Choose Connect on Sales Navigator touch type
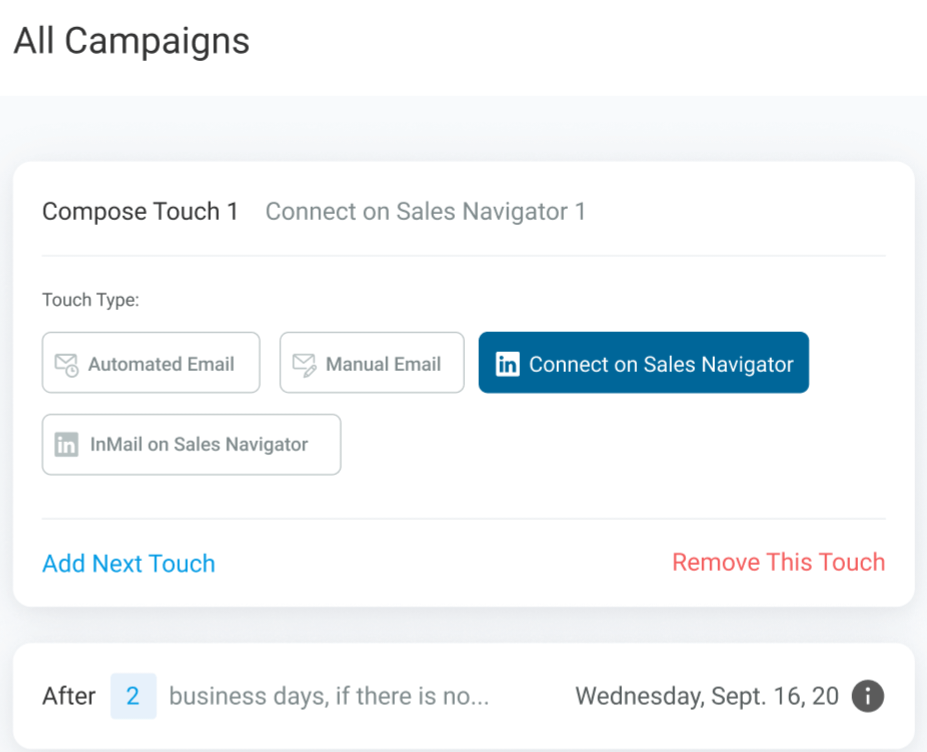Viewport: 927px width, 752px height. coord(643,362)
